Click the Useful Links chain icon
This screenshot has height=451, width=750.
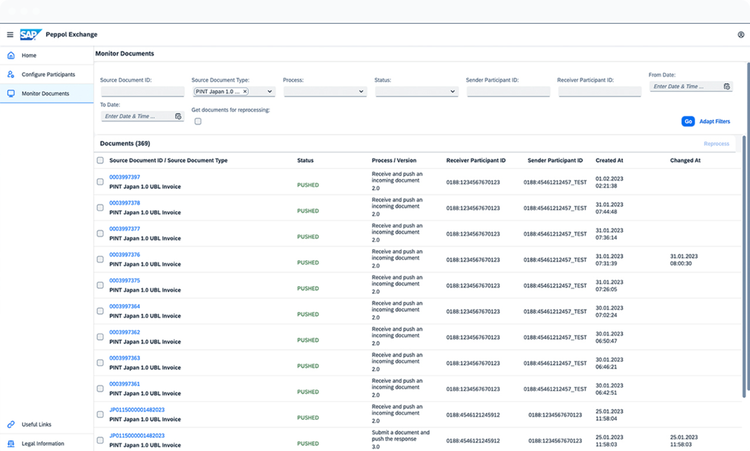11,424
